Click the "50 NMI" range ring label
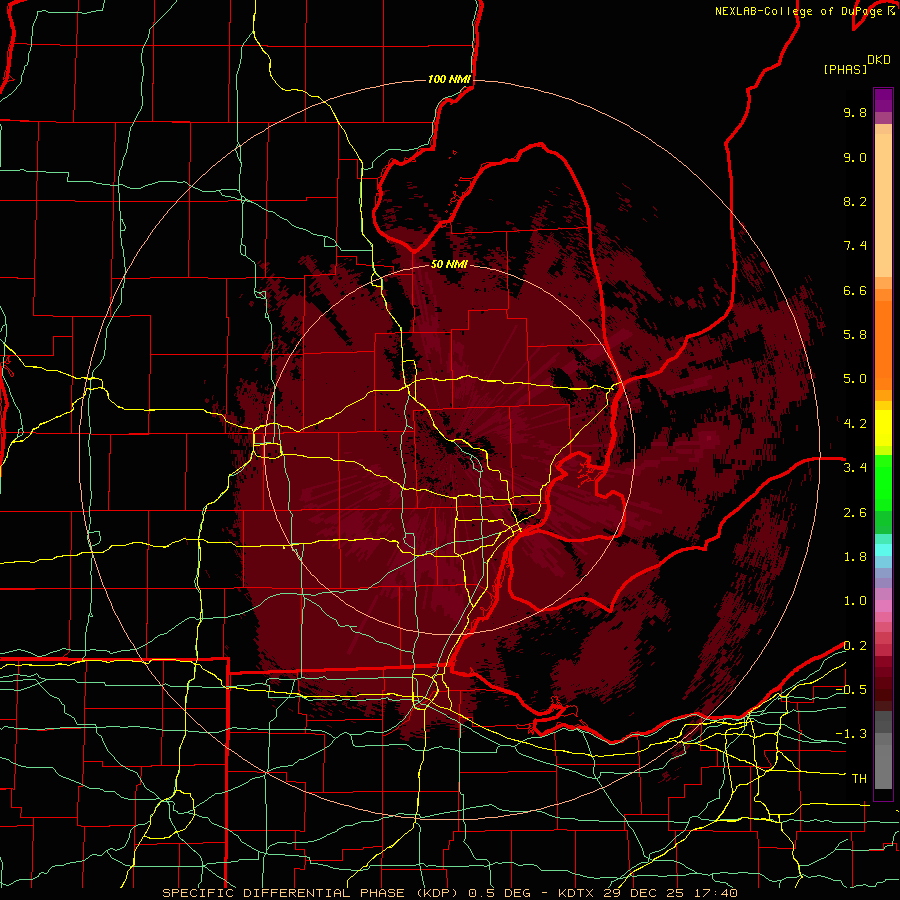The image size is (900, 900). point(449,264)
